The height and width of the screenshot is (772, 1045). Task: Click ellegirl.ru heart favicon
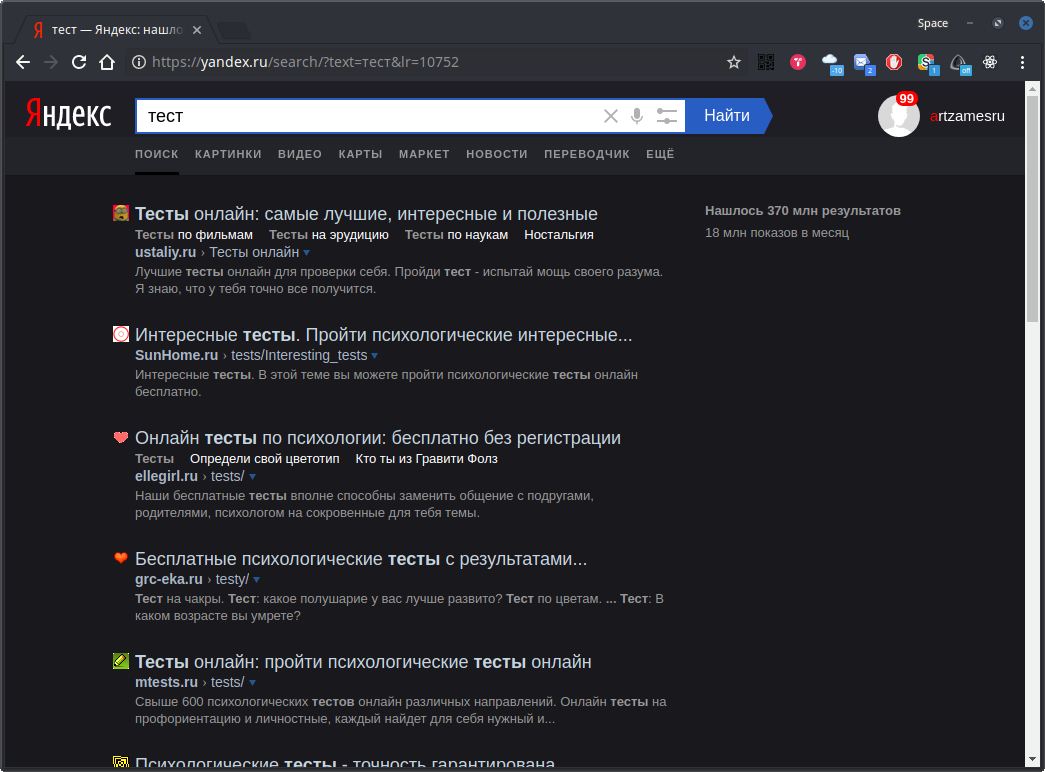pos(121,437)
